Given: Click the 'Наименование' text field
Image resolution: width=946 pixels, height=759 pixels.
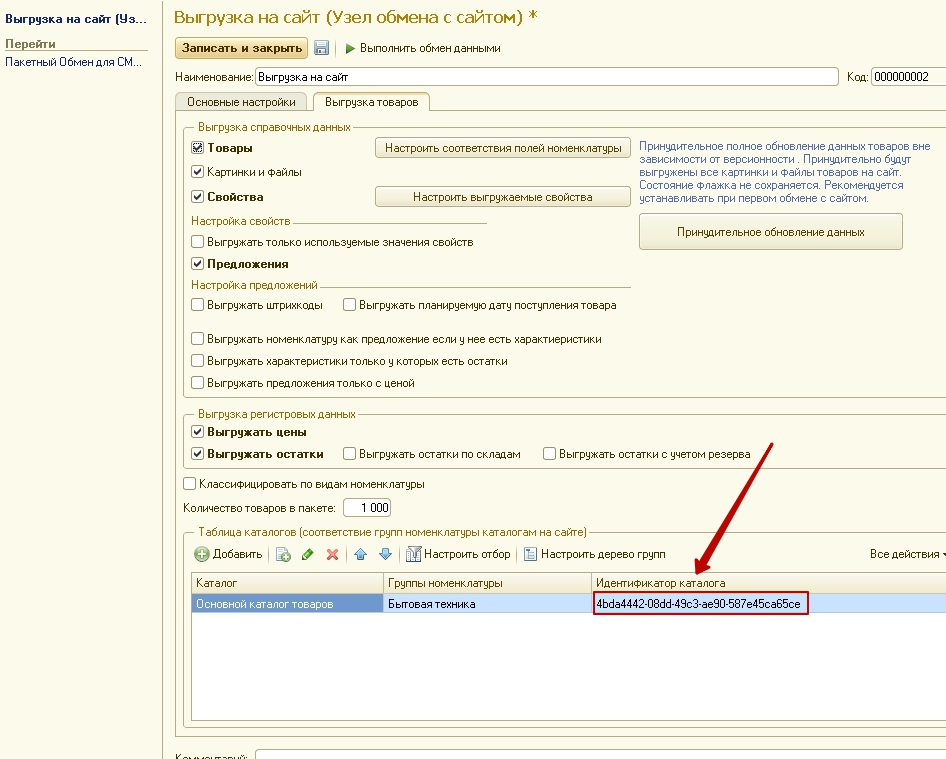Looking at the screenshot, I should (x=546, y=77).
